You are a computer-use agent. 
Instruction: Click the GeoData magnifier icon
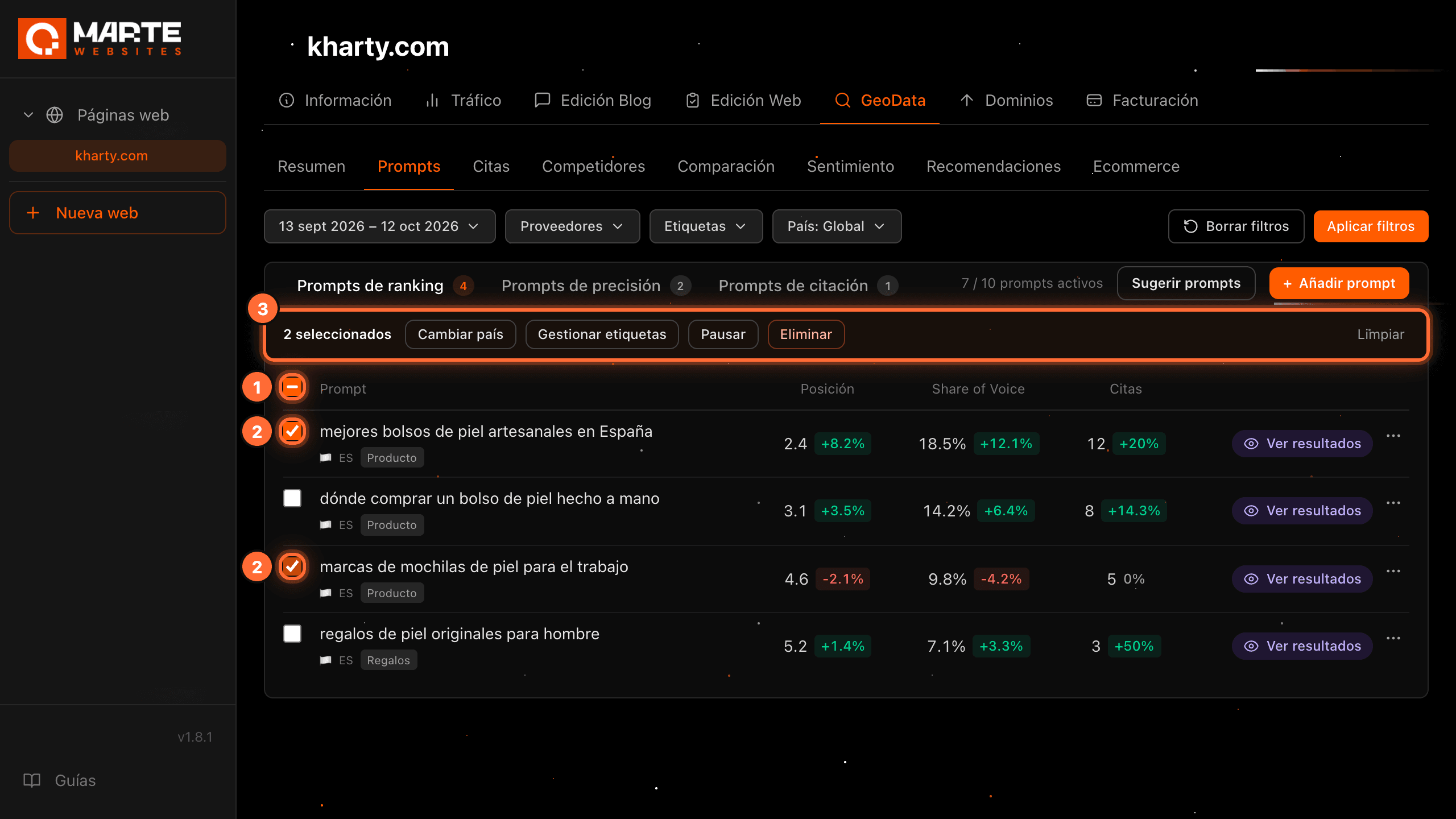(x=843, y=100)
